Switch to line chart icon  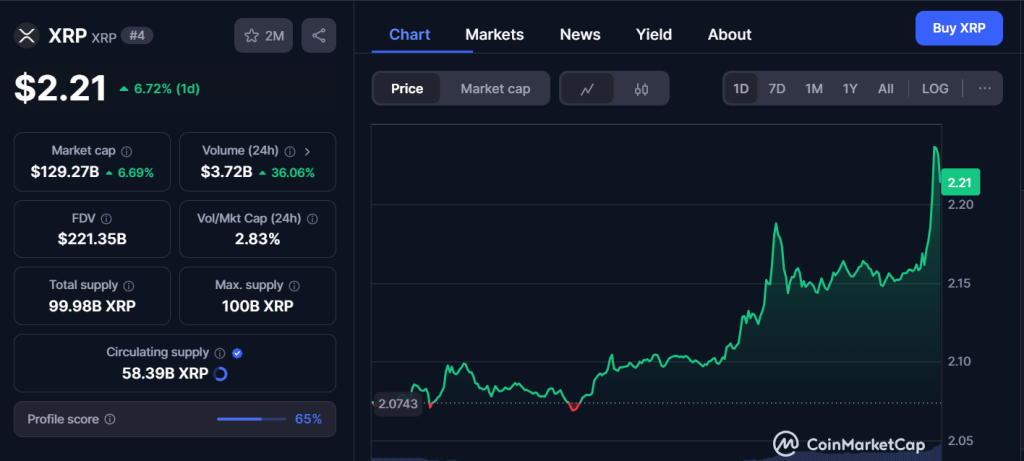(587, 89)
